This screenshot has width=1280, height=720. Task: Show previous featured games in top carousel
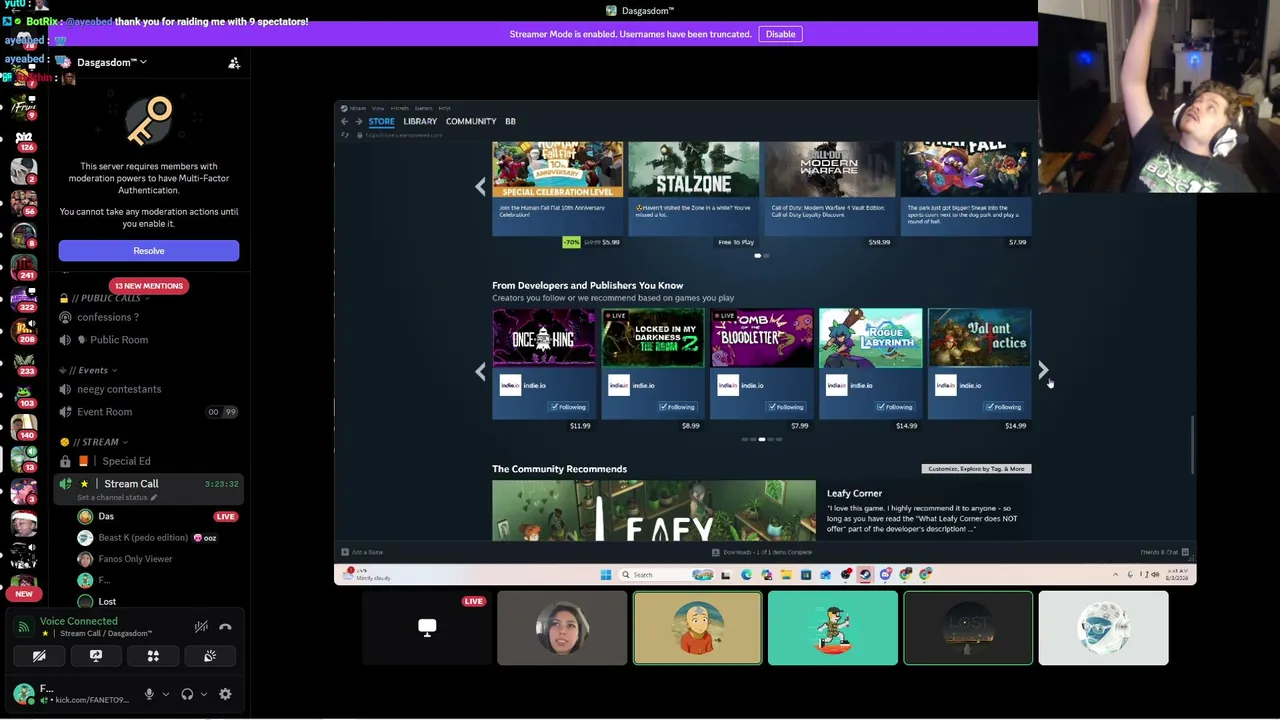[x=480, y=186]
